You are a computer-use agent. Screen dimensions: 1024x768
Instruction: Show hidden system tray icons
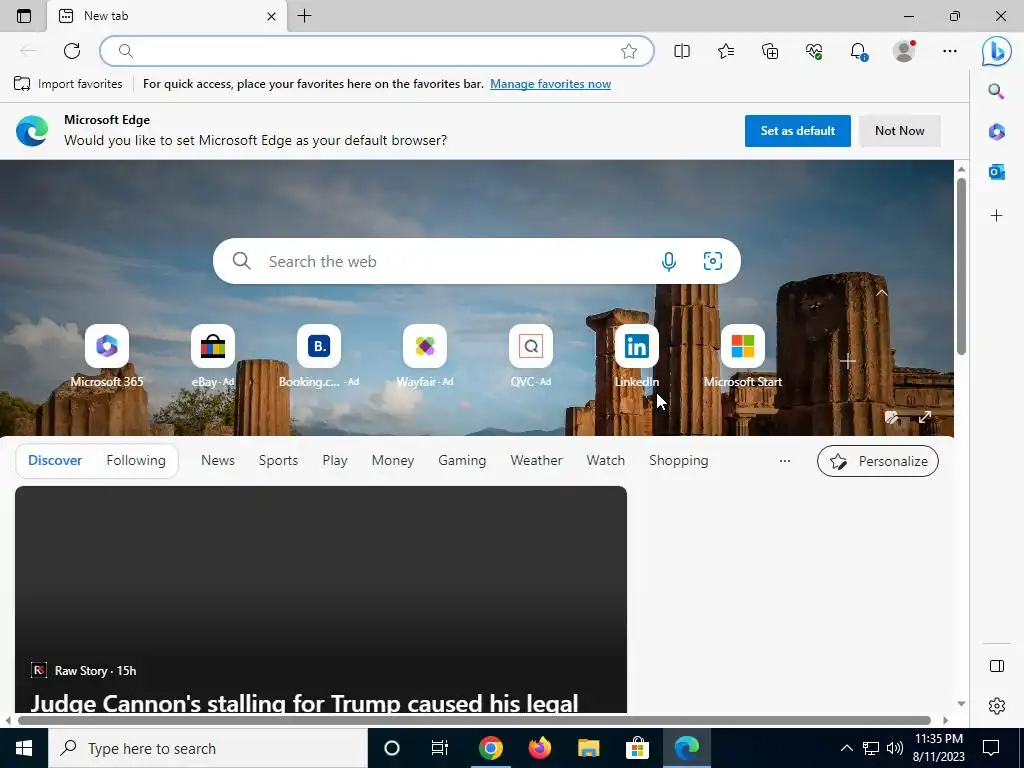pos(846,748)
